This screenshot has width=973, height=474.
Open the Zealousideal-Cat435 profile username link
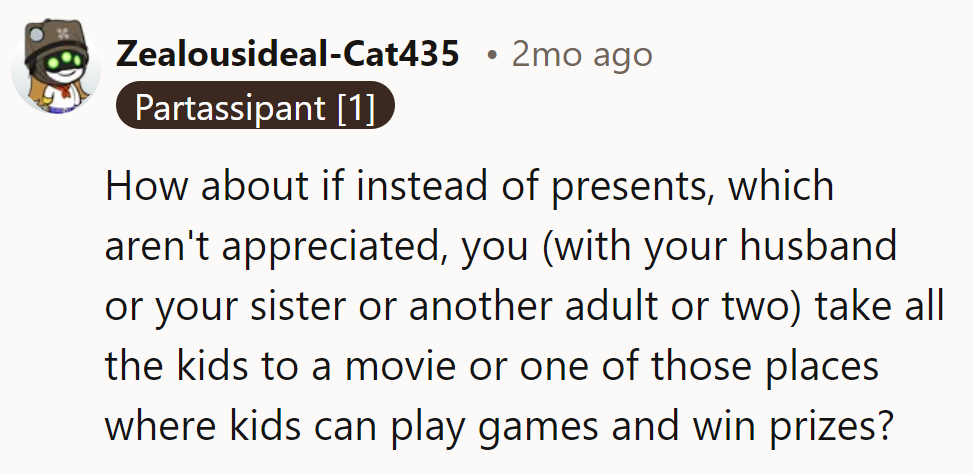289,54
